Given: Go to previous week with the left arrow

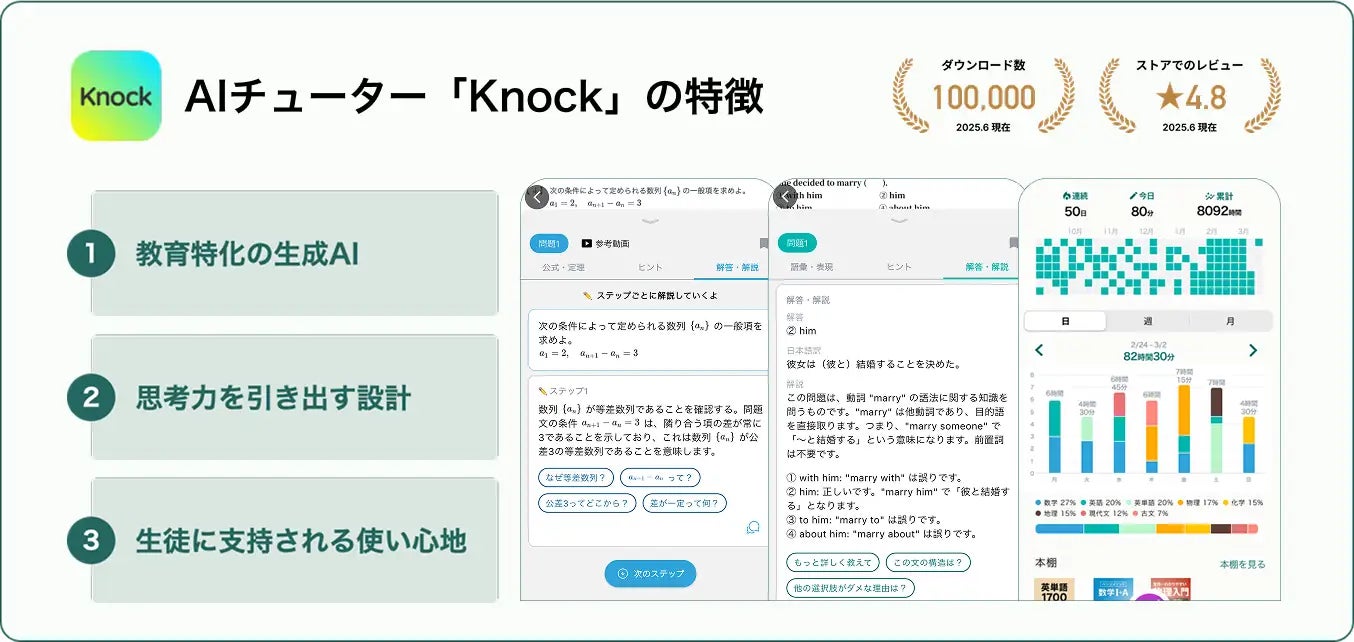Looking at the screenshot, I should point(1039,350).
